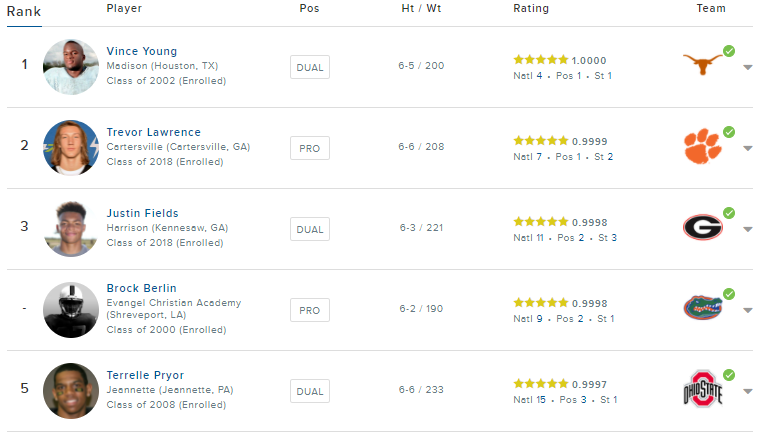Click green check badge on Clemson logo
Viewport: 766px width, 438px height.
(729, 132)
